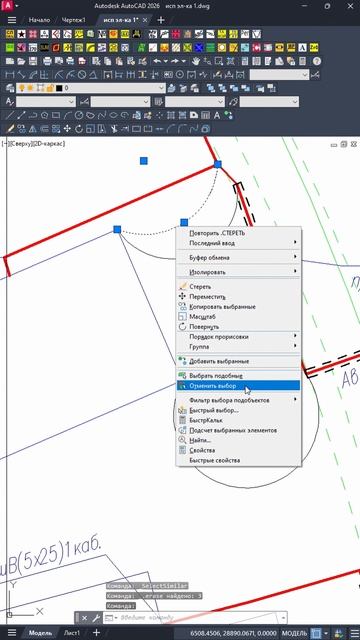Image resolution: width=360 pixels, height=640 pixels.
Task: Switch to the Начало tab
Action: tap(39, 20)
